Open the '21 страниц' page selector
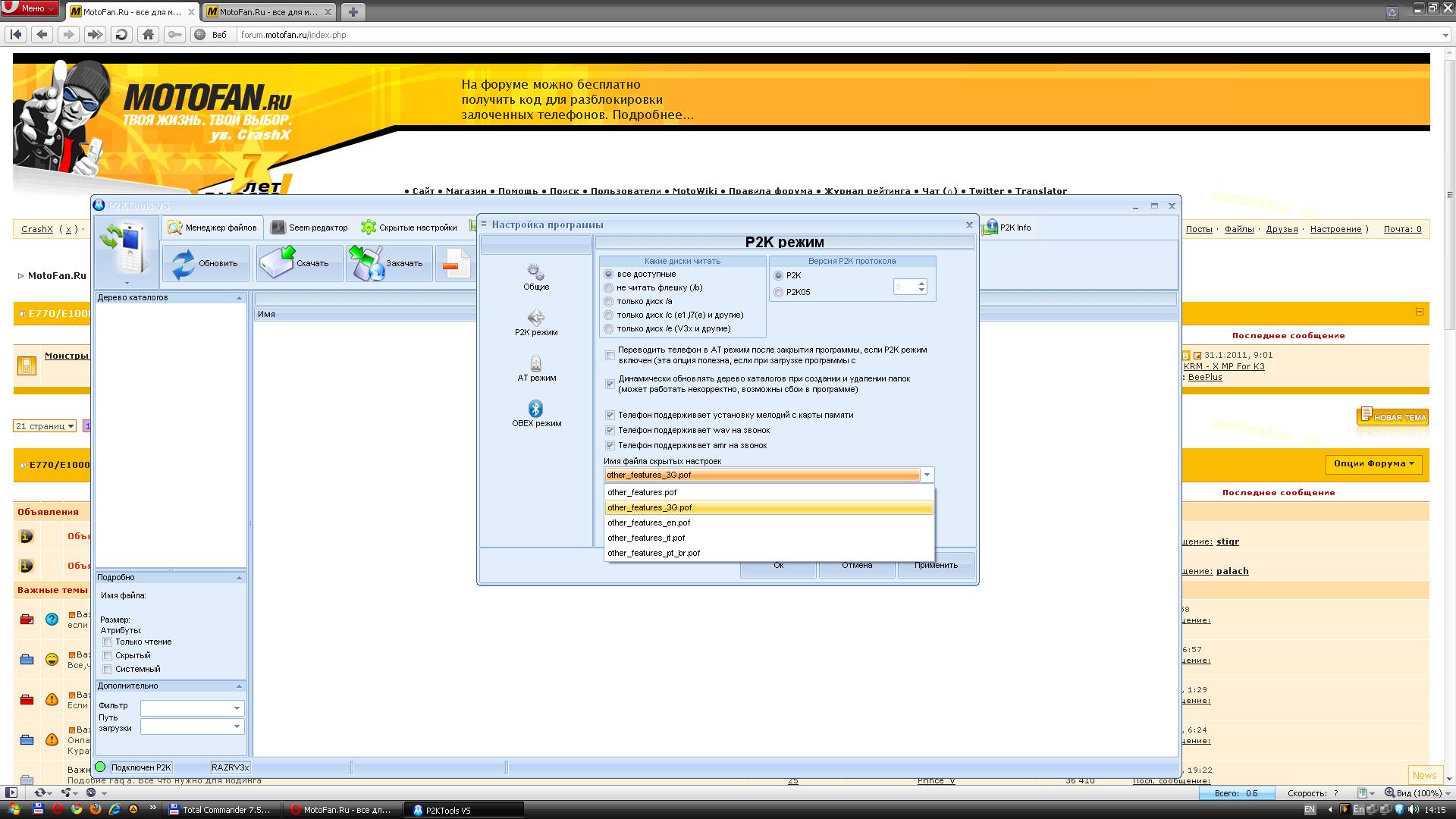 (45, 426)
